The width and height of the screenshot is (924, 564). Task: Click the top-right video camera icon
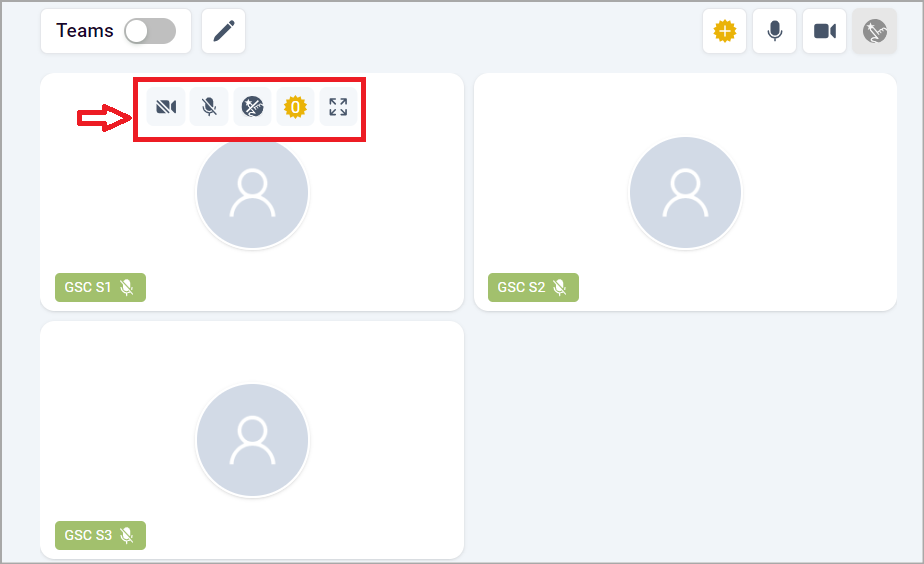pyautogui.click(x=824, y=31)
